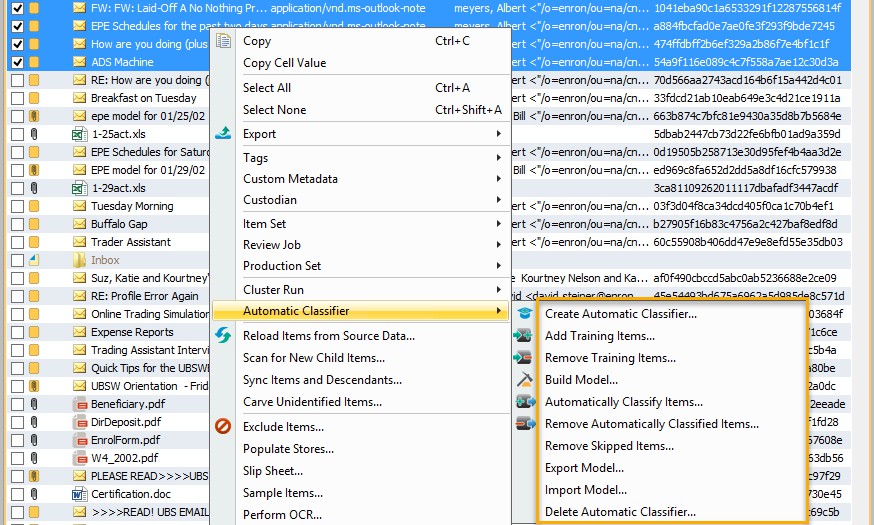This screenshot has height=525, width=874.
Task: Click the PDF icon for EnrolForm.pdf
Action: point(80,440)
